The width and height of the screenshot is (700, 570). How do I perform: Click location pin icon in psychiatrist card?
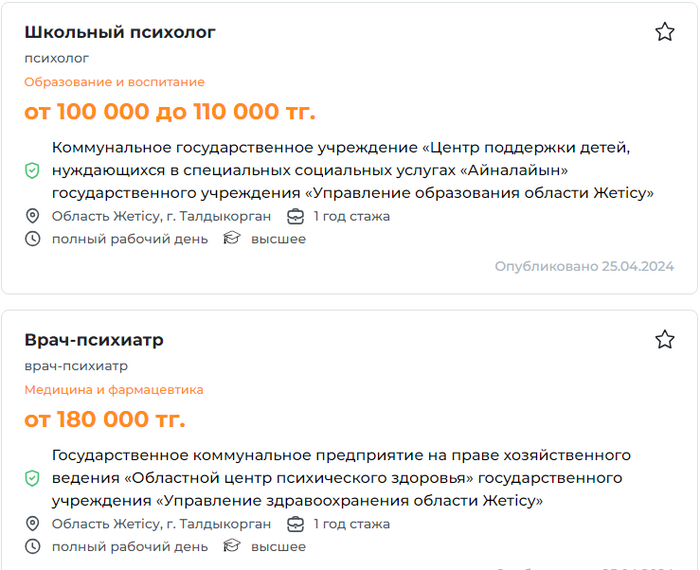(32, 524)
